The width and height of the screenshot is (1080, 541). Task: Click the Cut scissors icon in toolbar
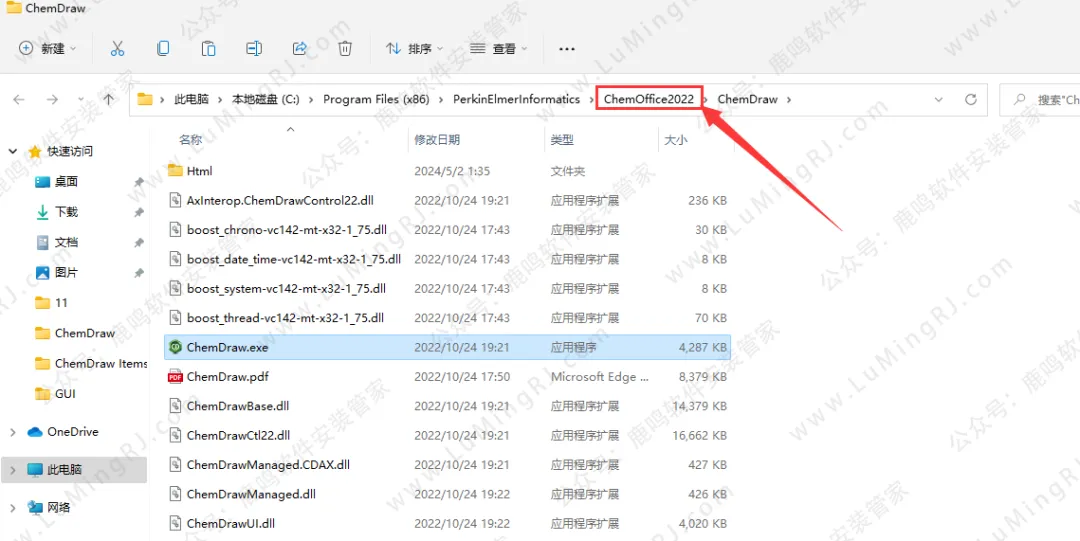117,48
